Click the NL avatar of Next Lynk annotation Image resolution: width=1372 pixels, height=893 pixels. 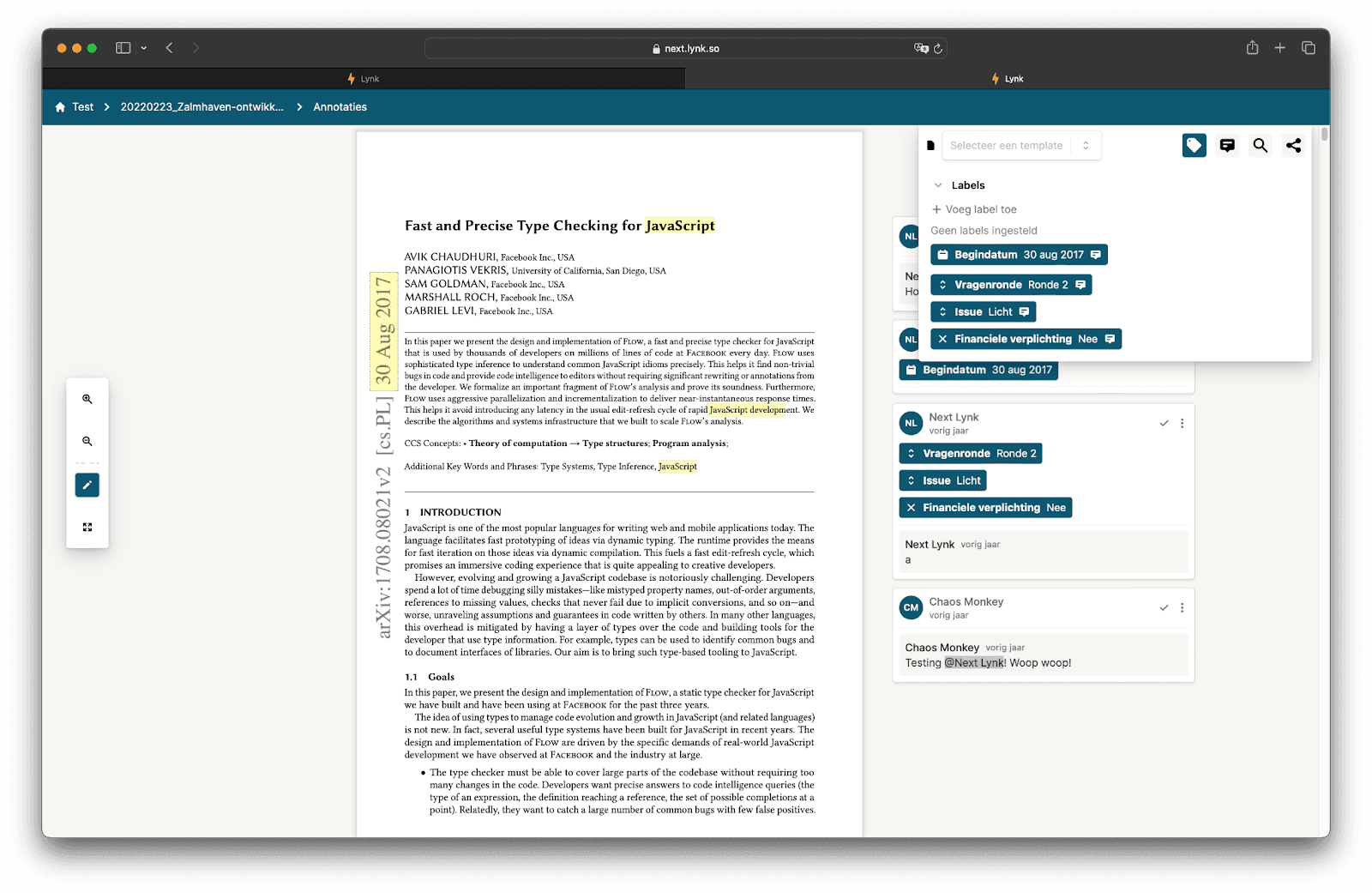pyautogui.click(x=911, y=423)
